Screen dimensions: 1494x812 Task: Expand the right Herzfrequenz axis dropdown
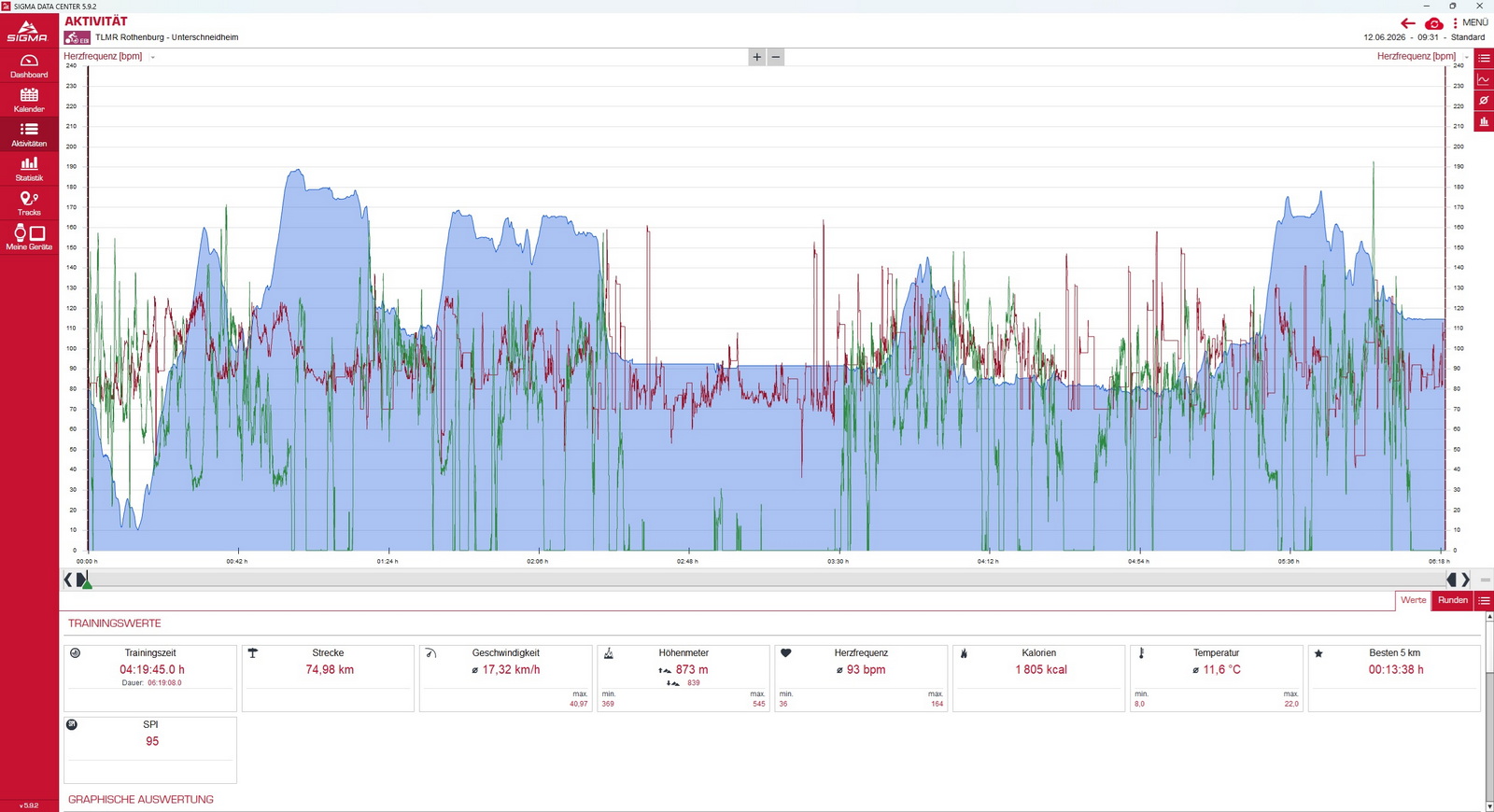[1466, 57]
